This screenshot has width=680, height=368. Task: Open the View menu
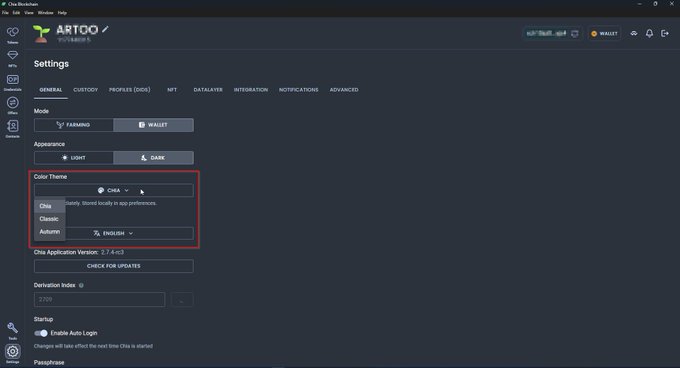(x=29, y=13)
